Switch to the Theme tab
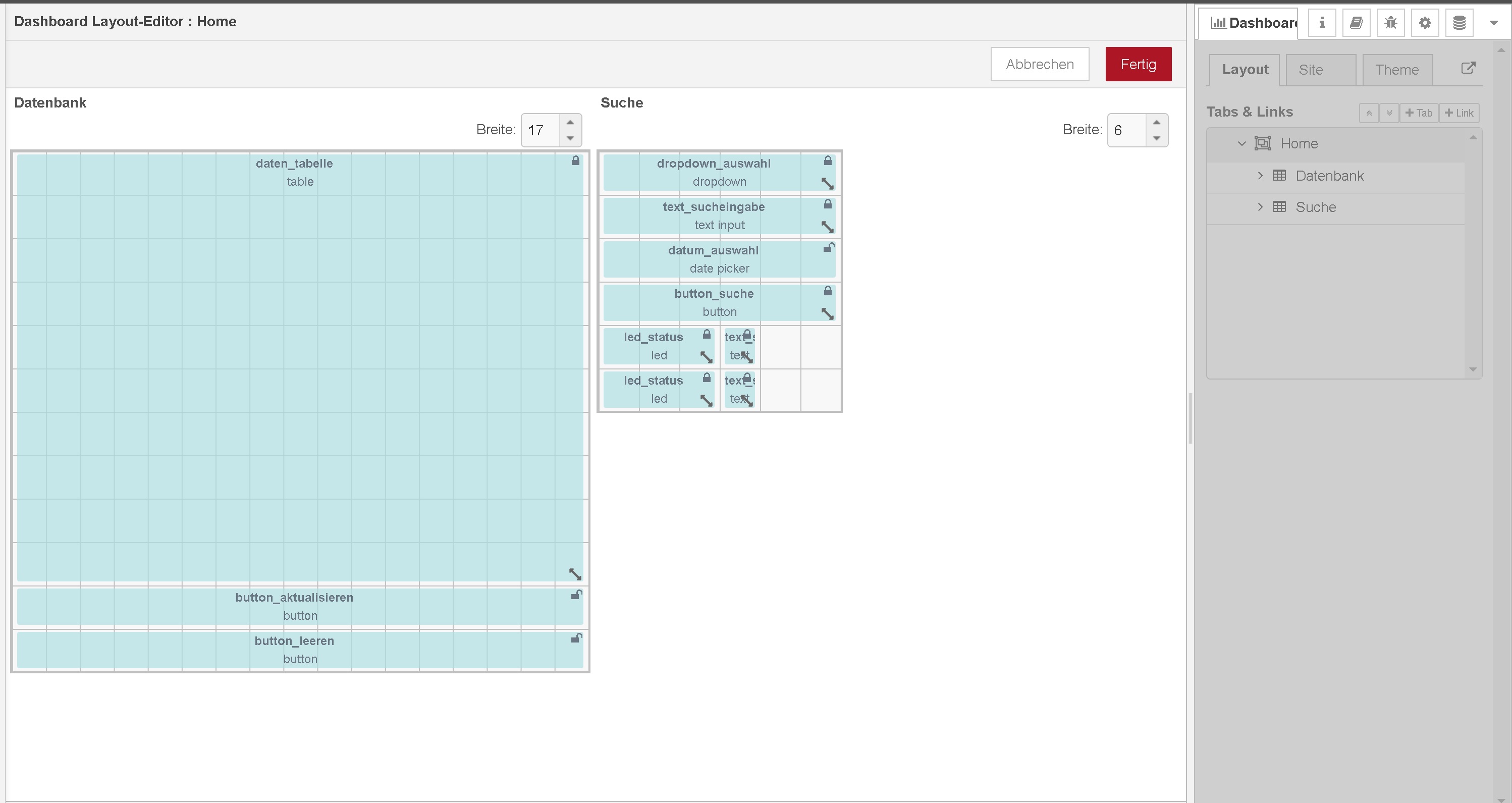This screenshot has width=1512, height=803. 1396,70
